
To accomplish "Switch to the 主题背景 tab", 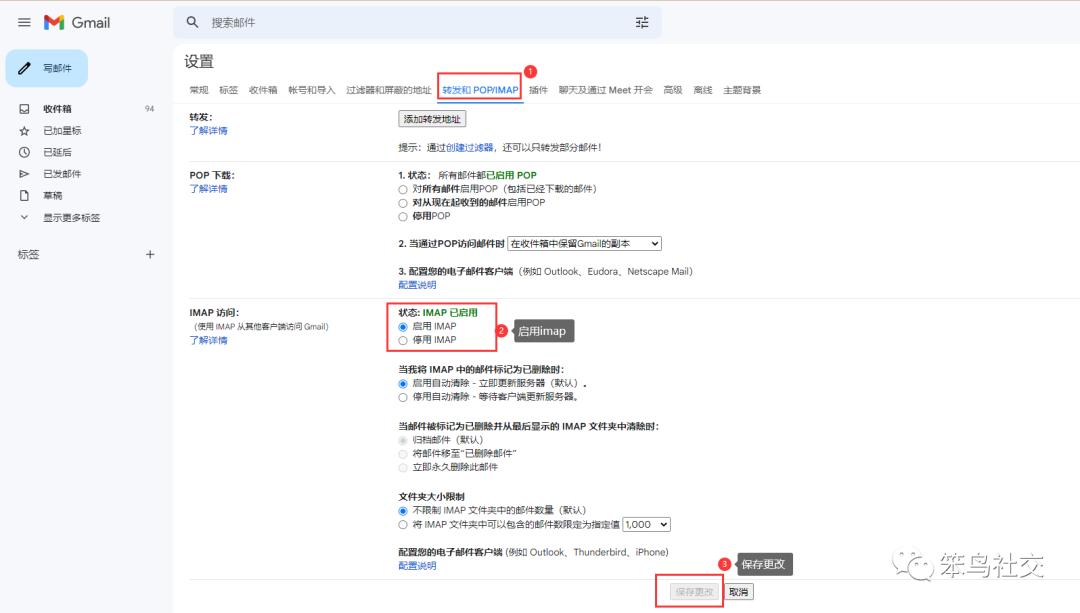I will click(x=742, y=90).
